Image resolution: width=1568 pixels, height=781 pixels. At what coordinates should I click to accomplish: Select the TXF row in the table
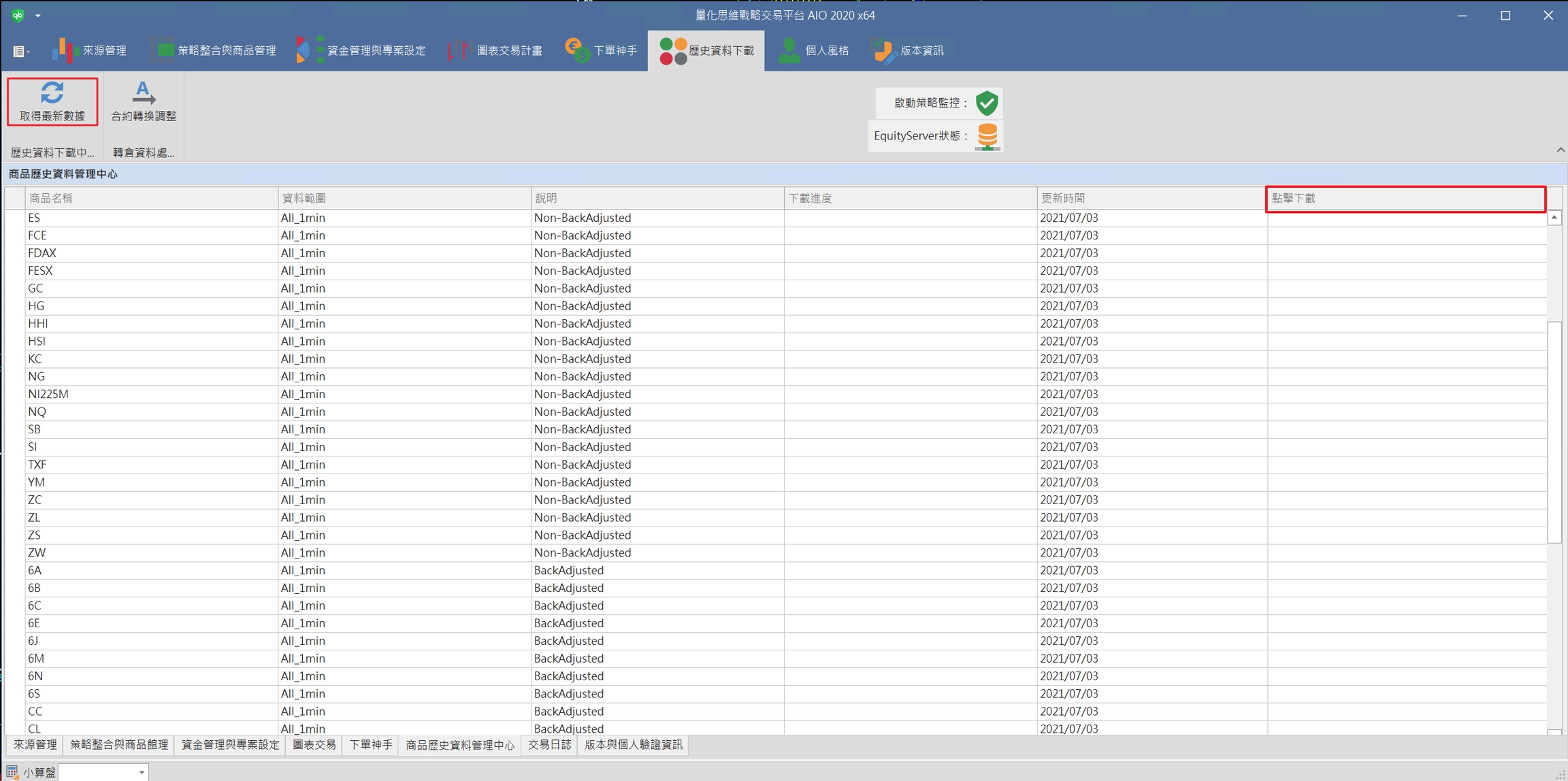[37, 465]
